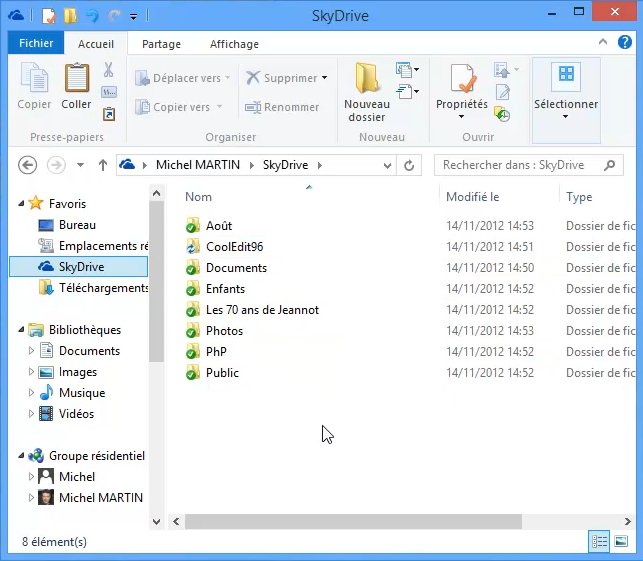643x561 pixels.
Task: Click the Coller (paste) clipboard icon
Action: (x=77, y=80)
